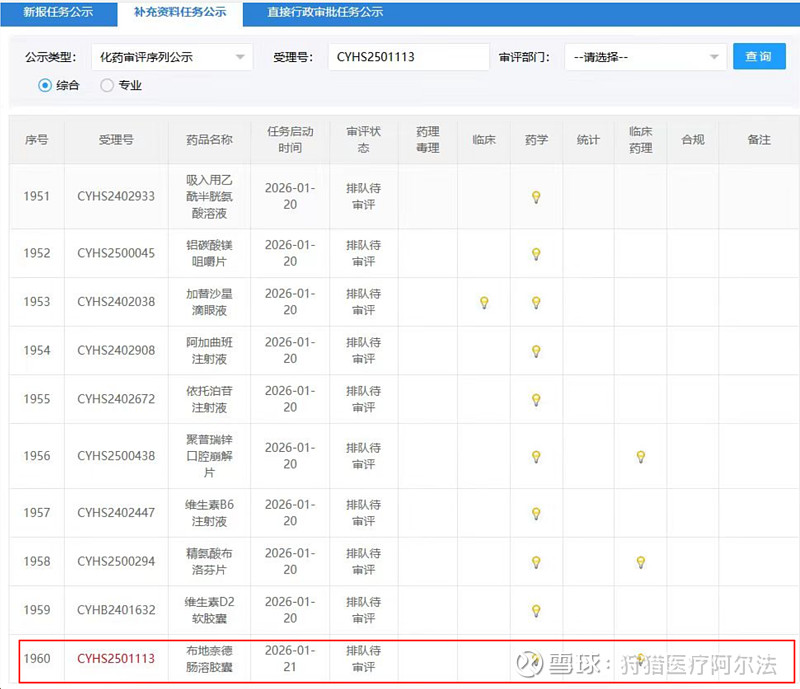Click the 合规 column header

692,140
